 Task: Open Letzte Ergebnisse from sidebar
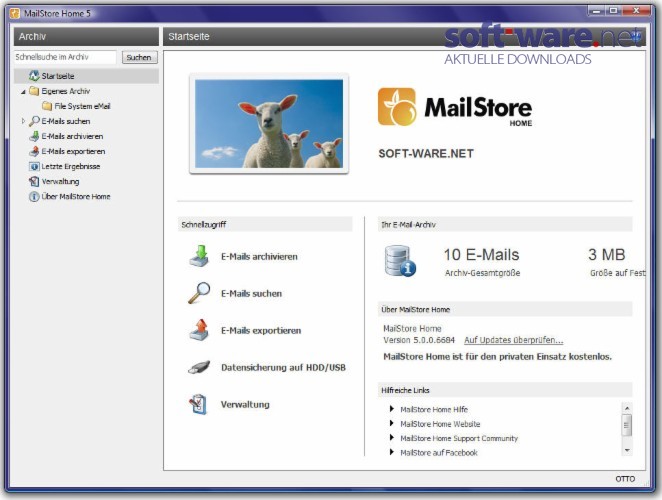point(71,166)
